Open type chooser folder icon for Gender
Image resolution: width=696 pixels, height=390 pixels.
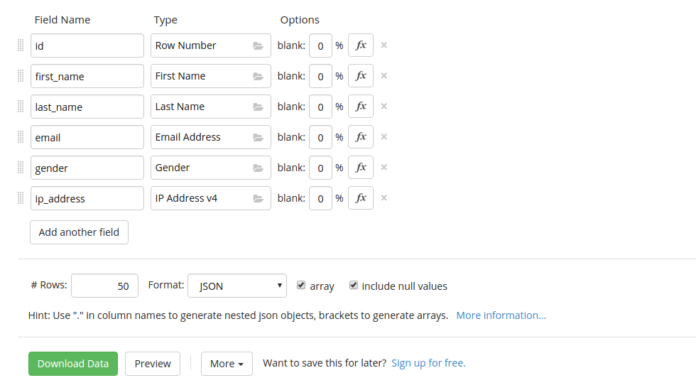(x=258, y=168)
